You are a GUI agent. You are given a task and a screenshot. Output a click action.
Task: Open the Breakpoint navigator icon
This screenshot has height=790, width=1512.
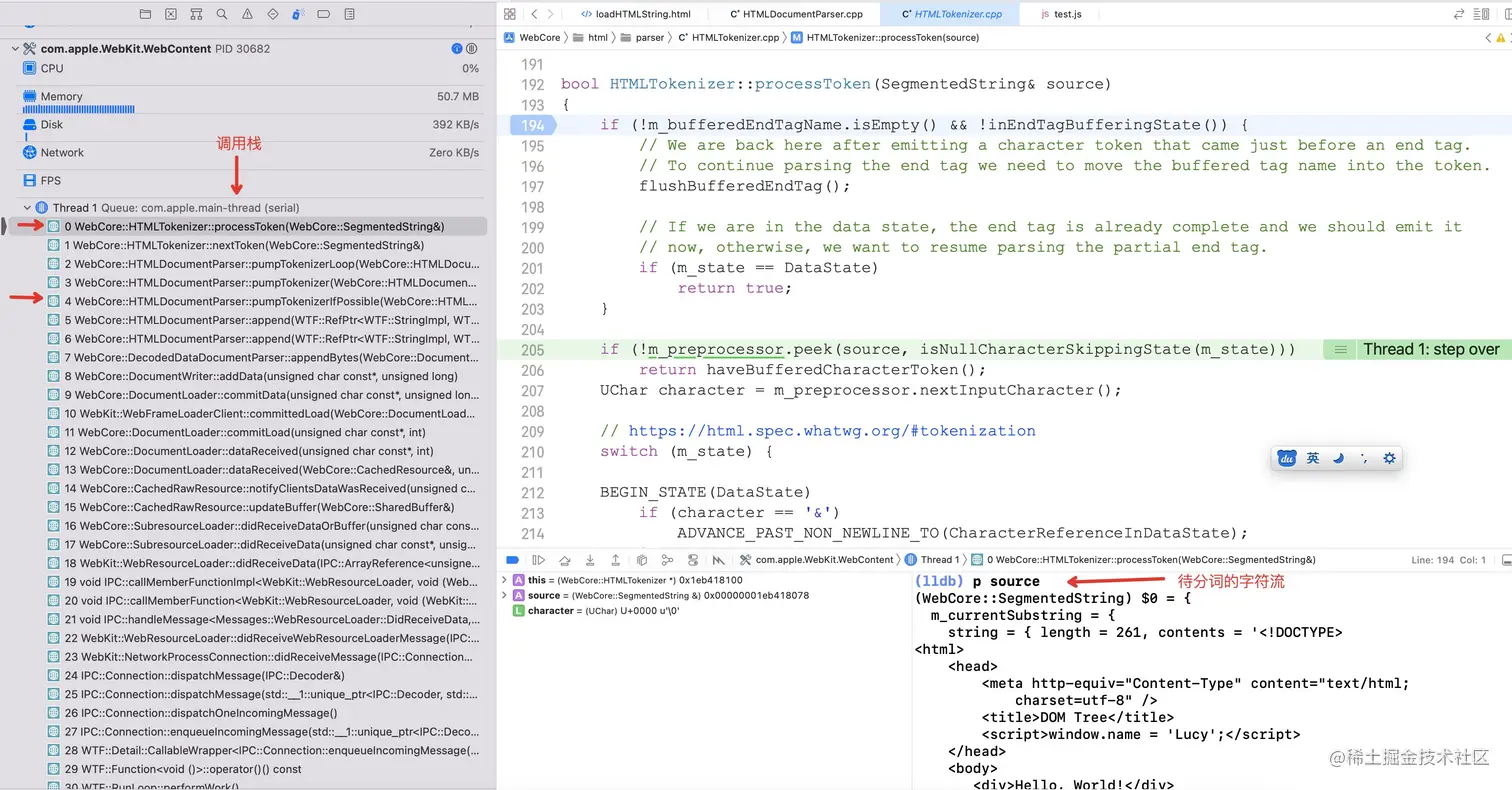click(323, 14)
